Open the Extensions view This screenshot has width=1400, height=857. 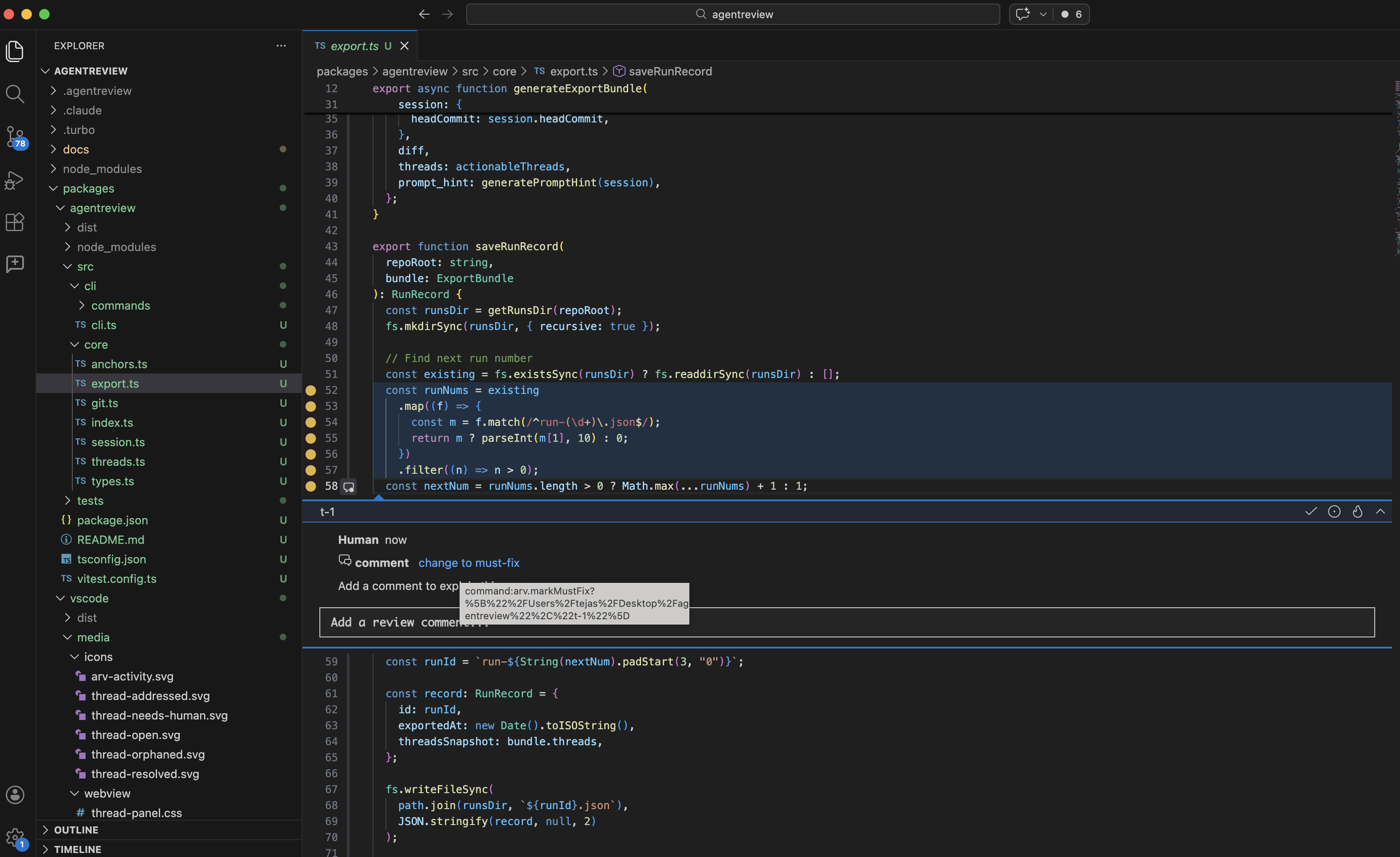tap(15, 222)
